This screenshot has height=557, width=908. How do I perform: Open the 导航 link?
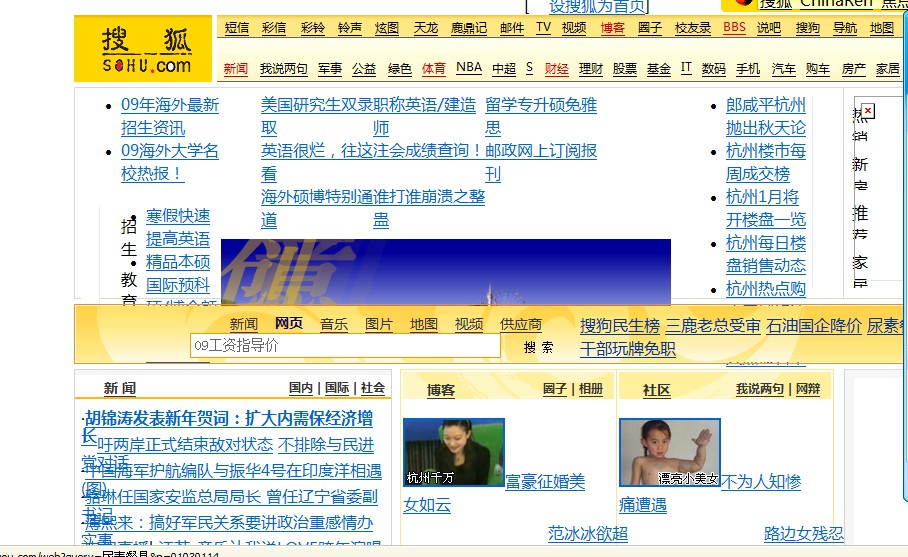click(x=845, y=28)
